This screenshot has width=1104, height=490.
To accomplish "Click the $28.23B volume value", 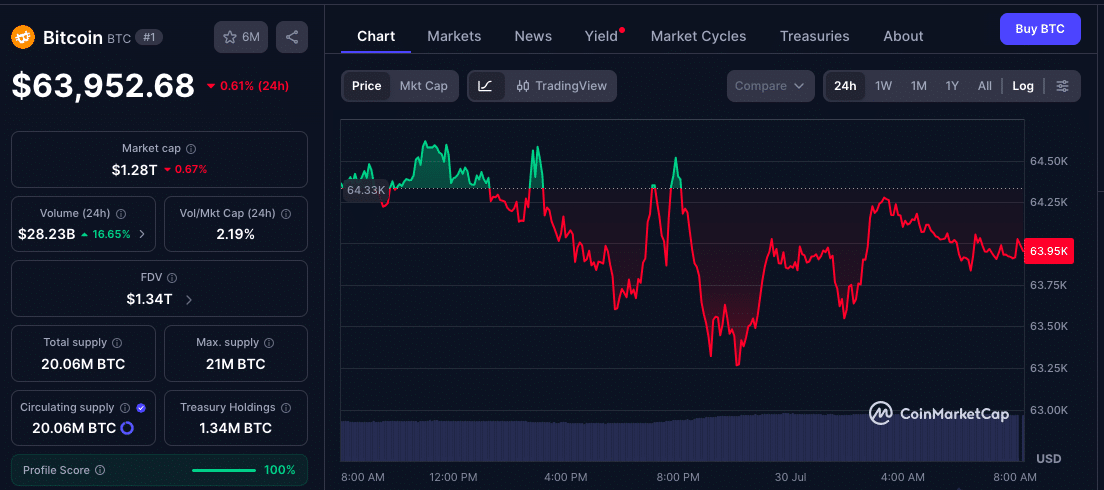I will [46, 234].
